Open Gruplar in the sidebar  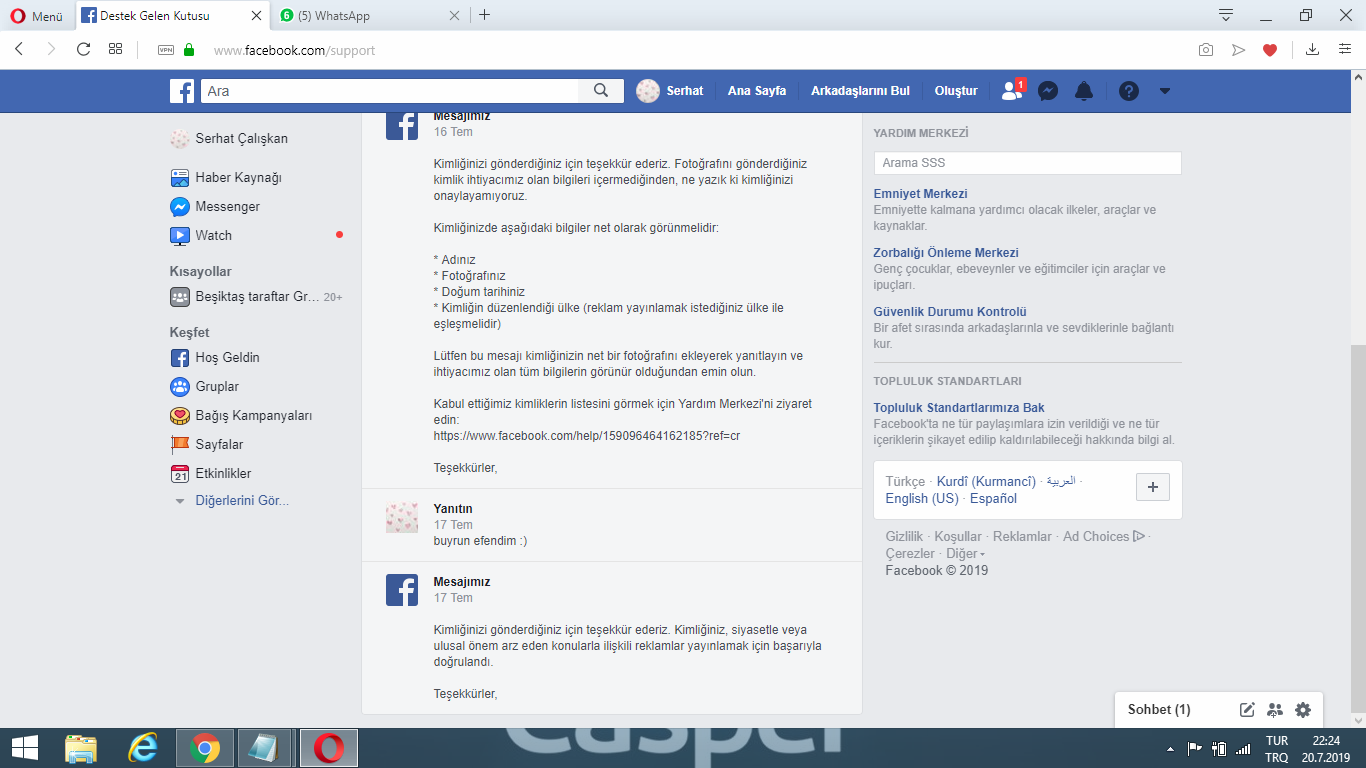click(x=205, y=387)
